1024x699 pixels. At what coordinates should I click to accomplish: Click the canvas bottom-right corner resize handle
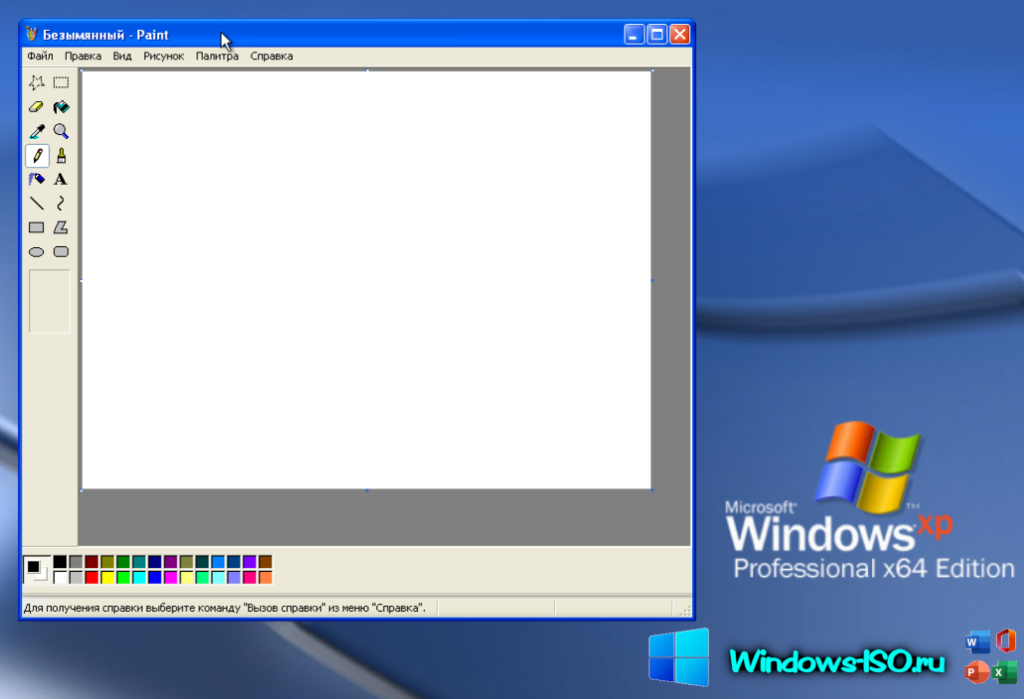coord(652,490)
